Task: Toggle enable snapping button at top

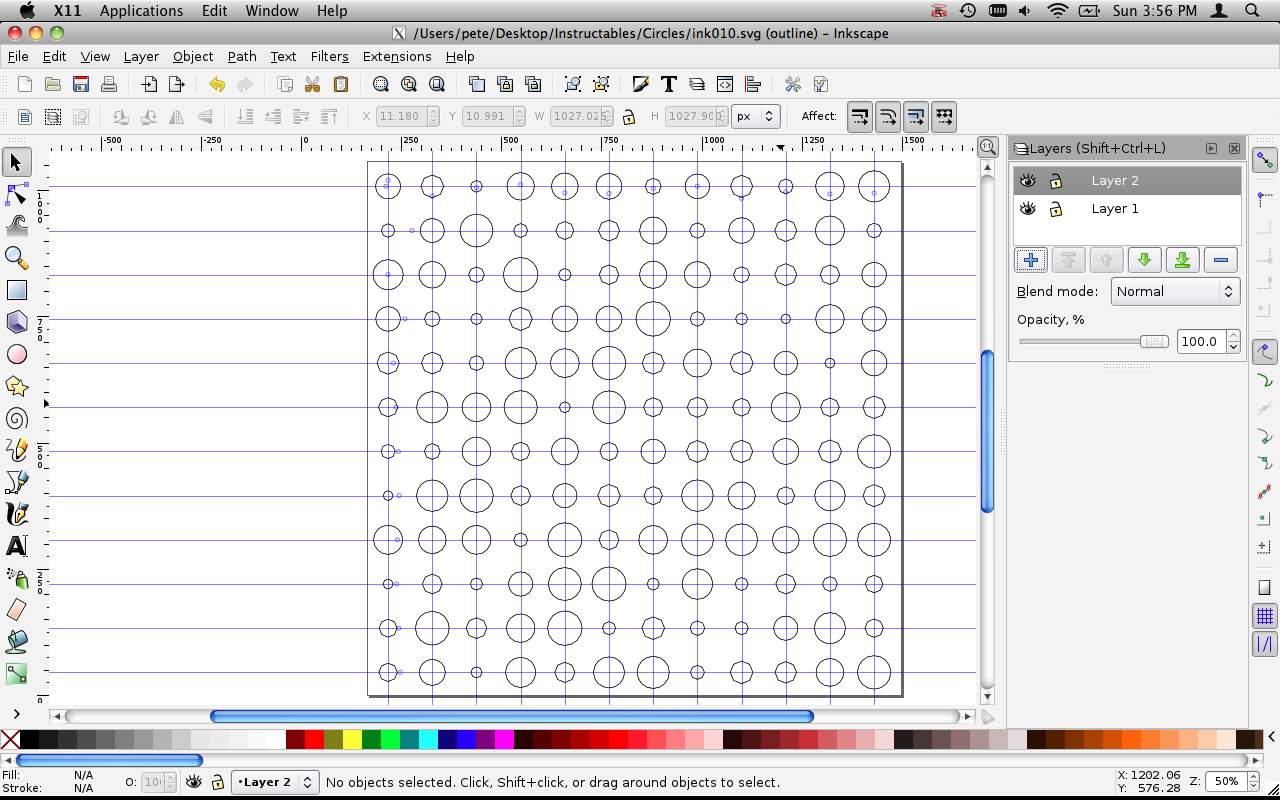Action: [1265, 160]
